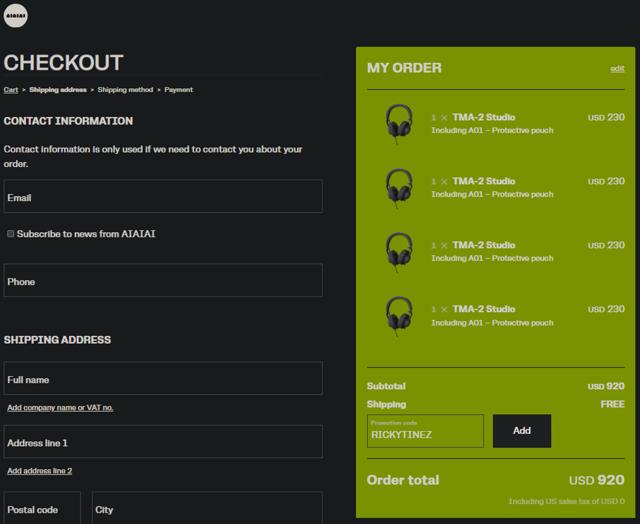Viewport: 640px width, 524px height.
Task: Click Add button for promotion code
Action: pyautogui.click(x=522, y=431)
